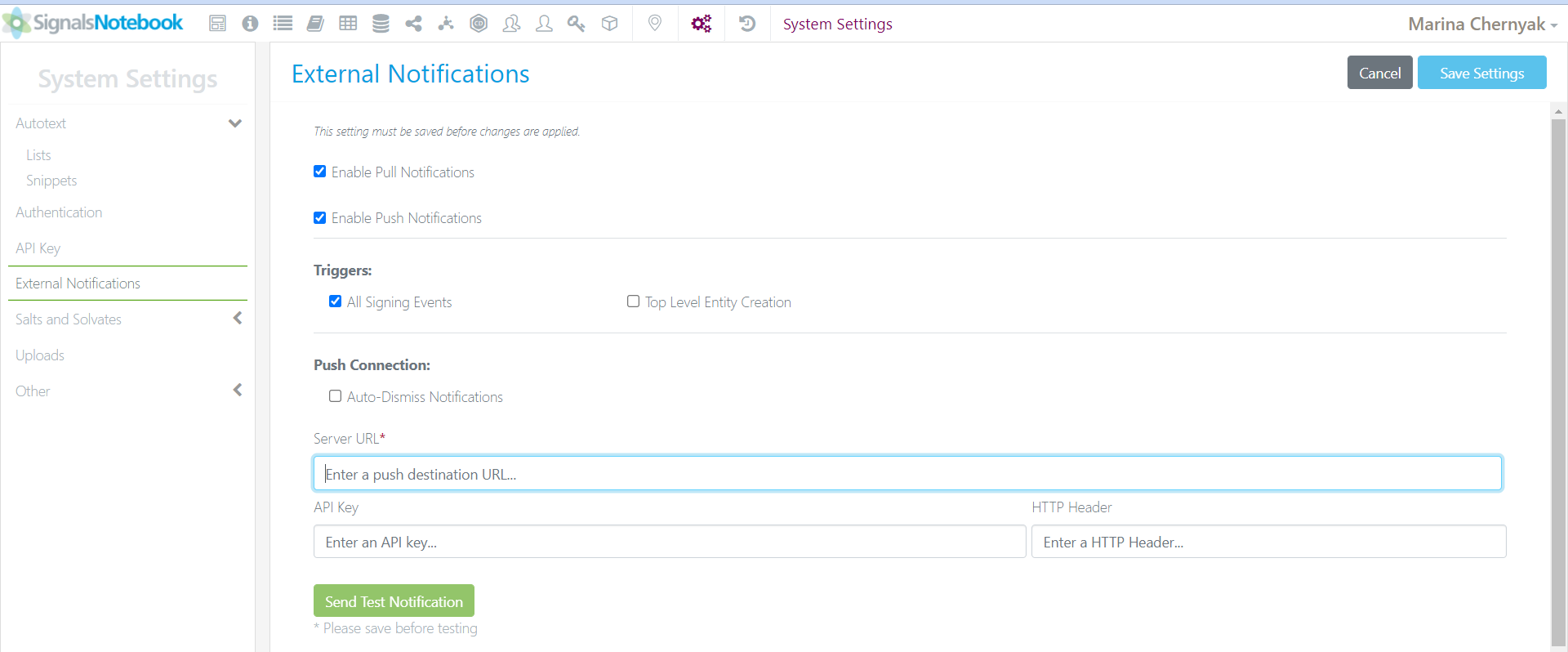Click the vertical scrollbar thumb

tap(1558, 382)
